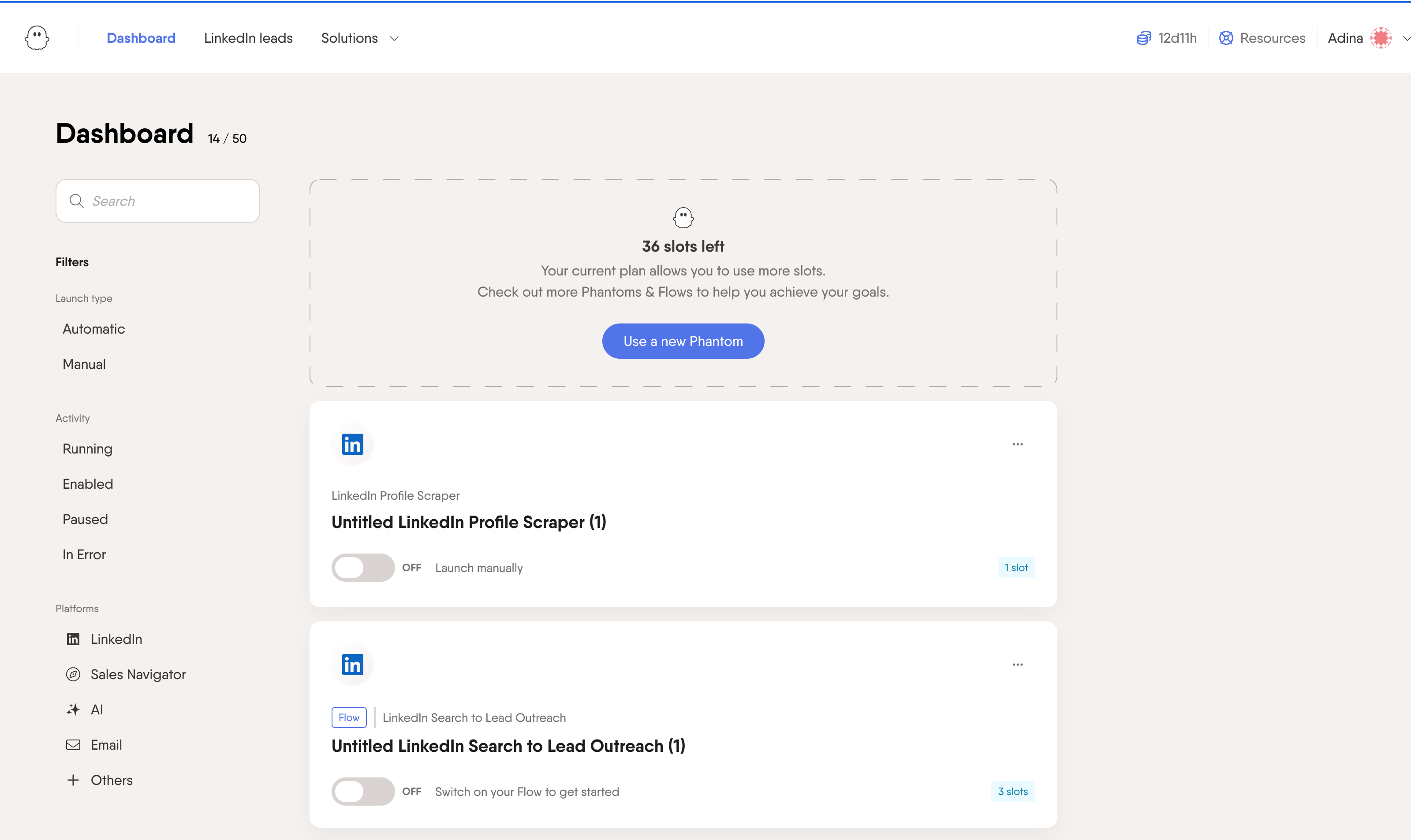Click the 3 slots badge
This screenshot has height=840, width=1411.
pos(1013,792)
